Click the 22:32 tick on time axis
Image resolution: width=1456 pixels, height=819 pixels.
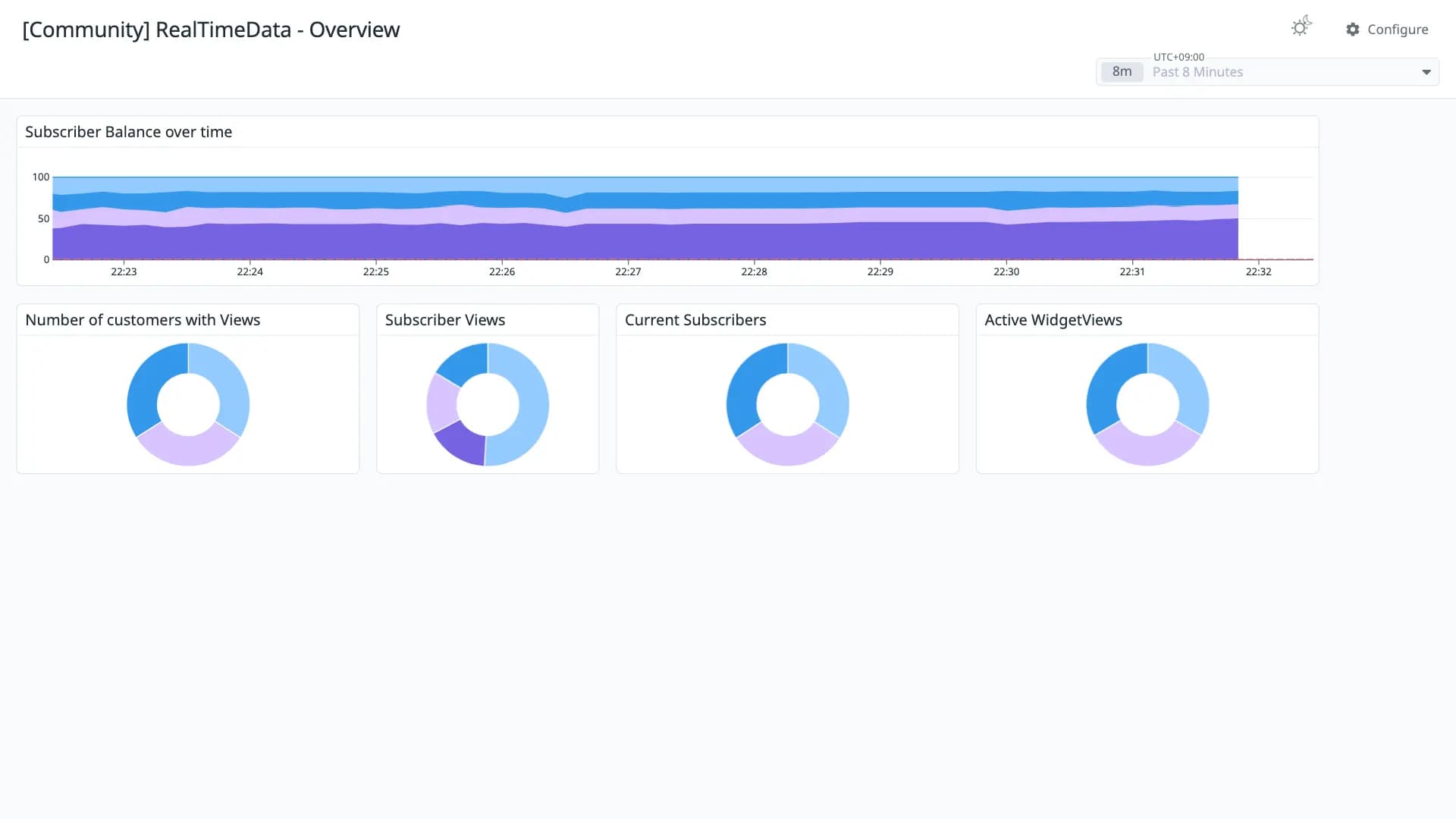click(x=1258, y=271)
